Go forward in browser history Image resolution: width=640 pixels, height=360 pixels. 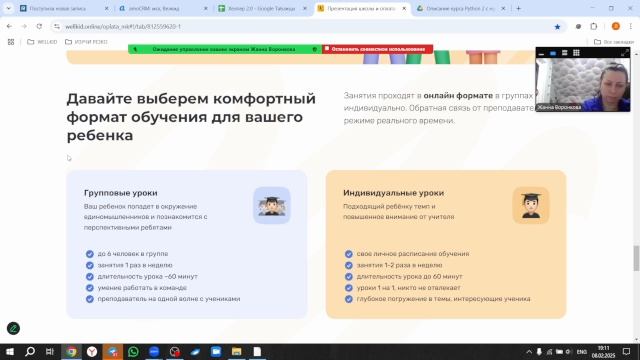click(x=24, y=27)
